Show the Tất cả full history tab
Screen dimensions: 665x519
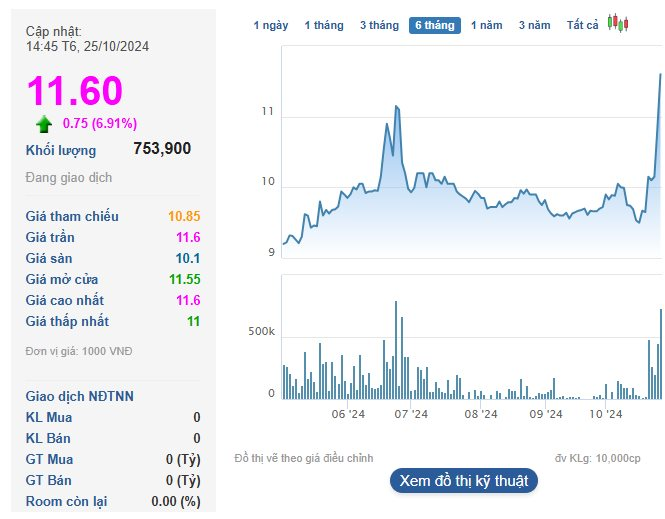(582, 25)
